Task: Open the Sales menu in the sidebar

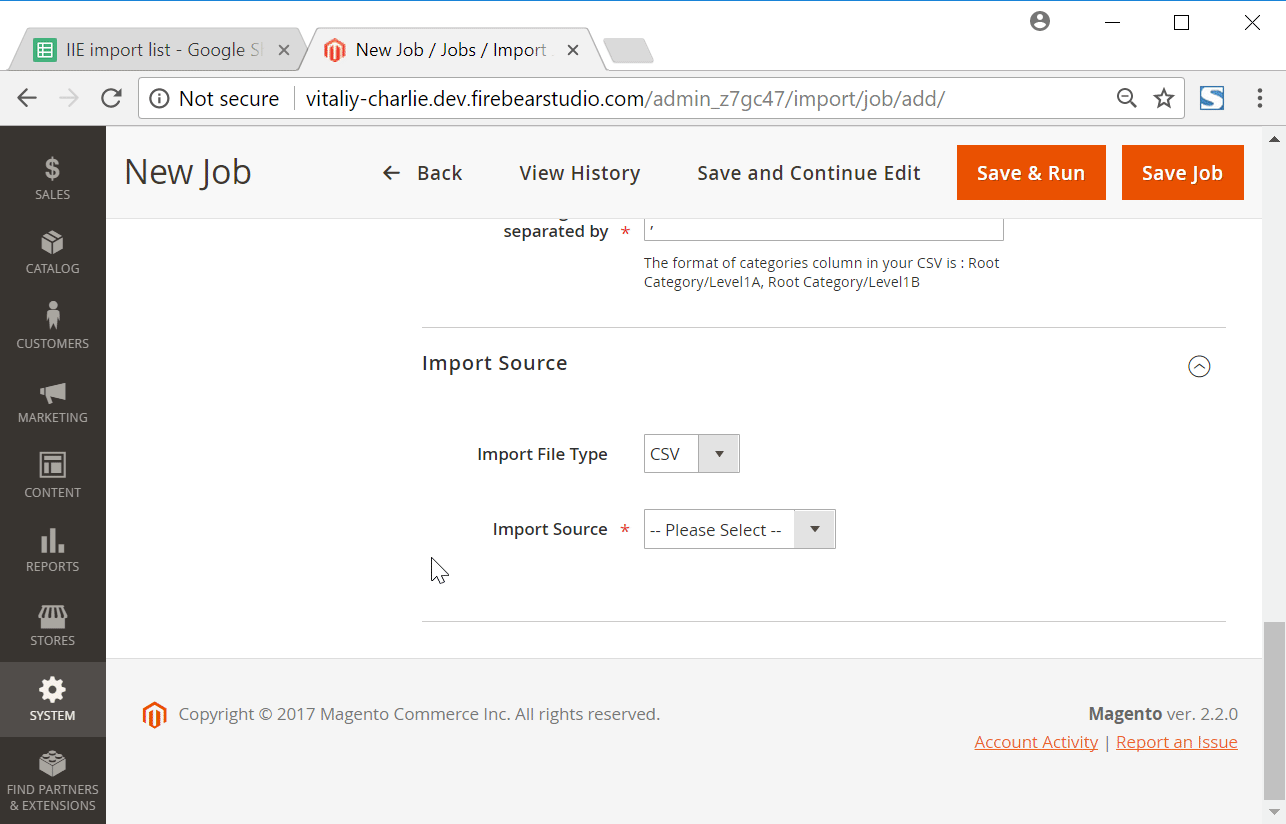Action: point(52,173)
